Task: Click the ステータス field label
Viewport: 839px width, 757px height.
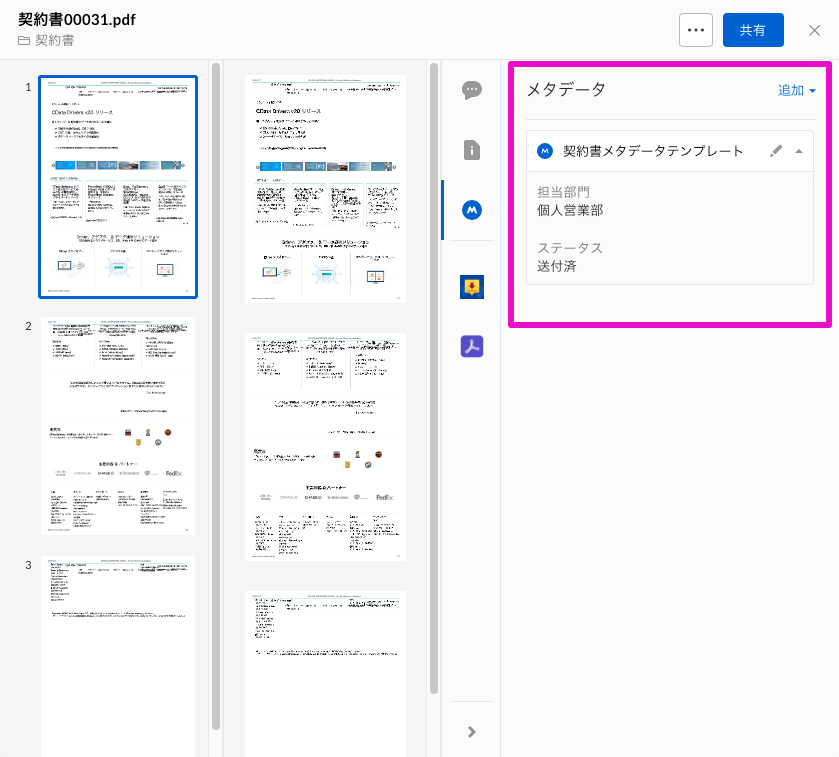Action: pos(570,248)
